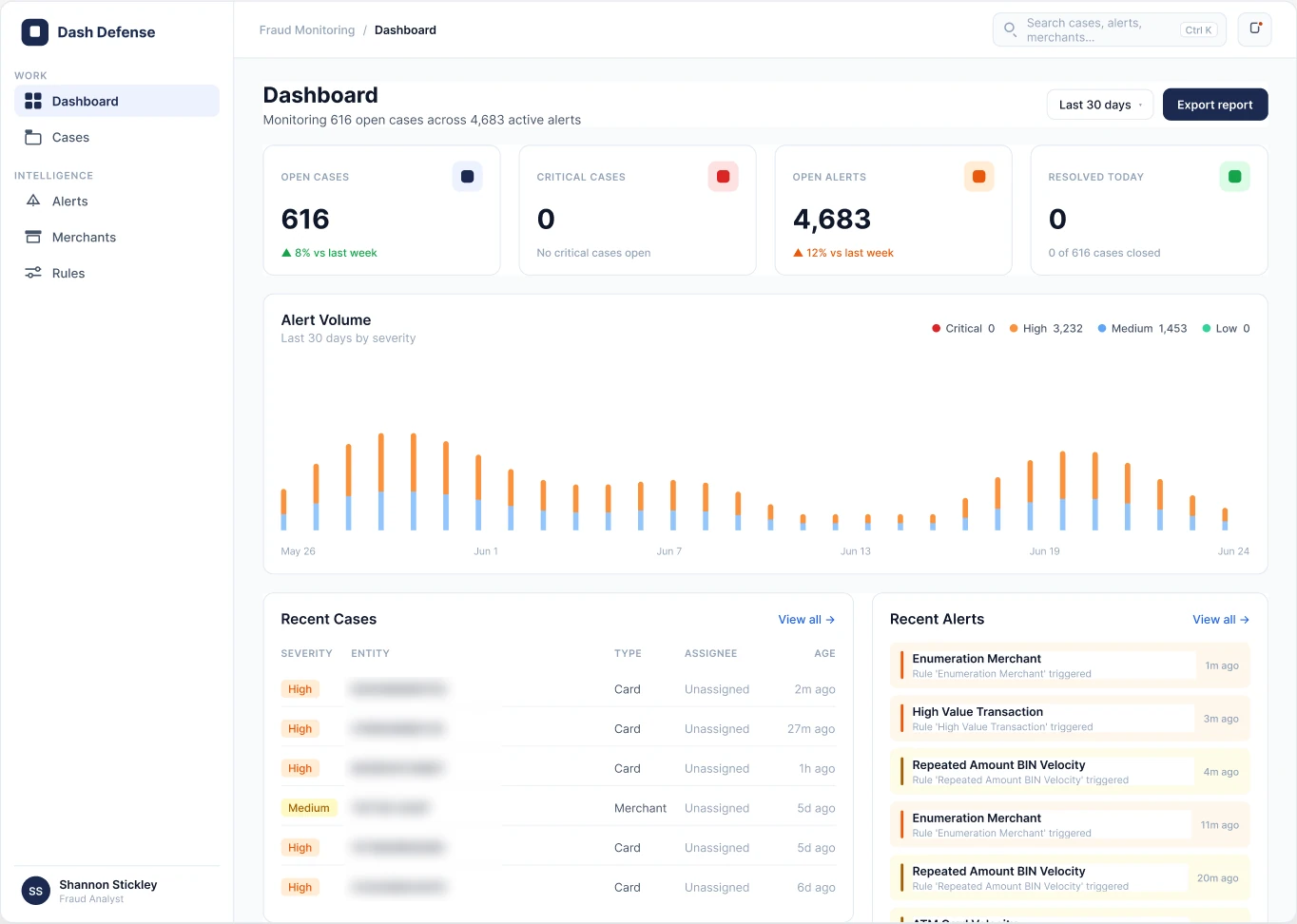
Task: Open the Enumeration Merchant alert from 1m ago
Action: tap(1070, 665)
